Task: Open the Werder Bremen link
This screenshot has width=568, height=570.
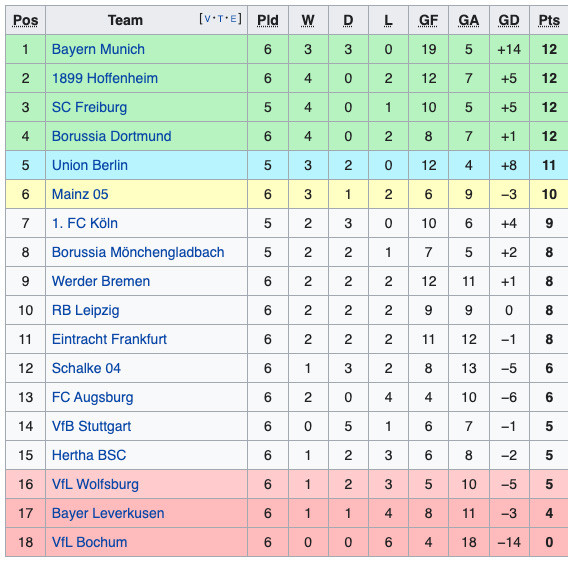Action: (101, 281)
